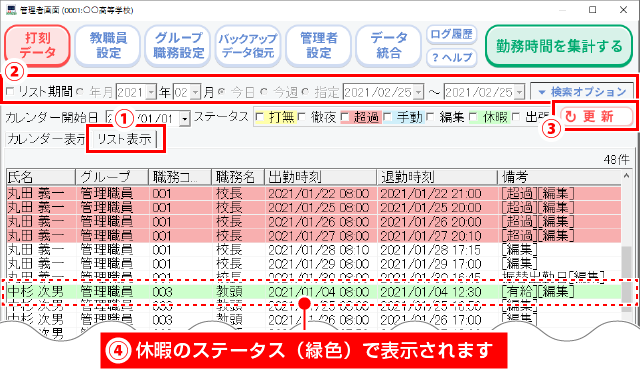Open the ヘルプ help button
Screen dimensions: 640x371
(x=451, y=58)
